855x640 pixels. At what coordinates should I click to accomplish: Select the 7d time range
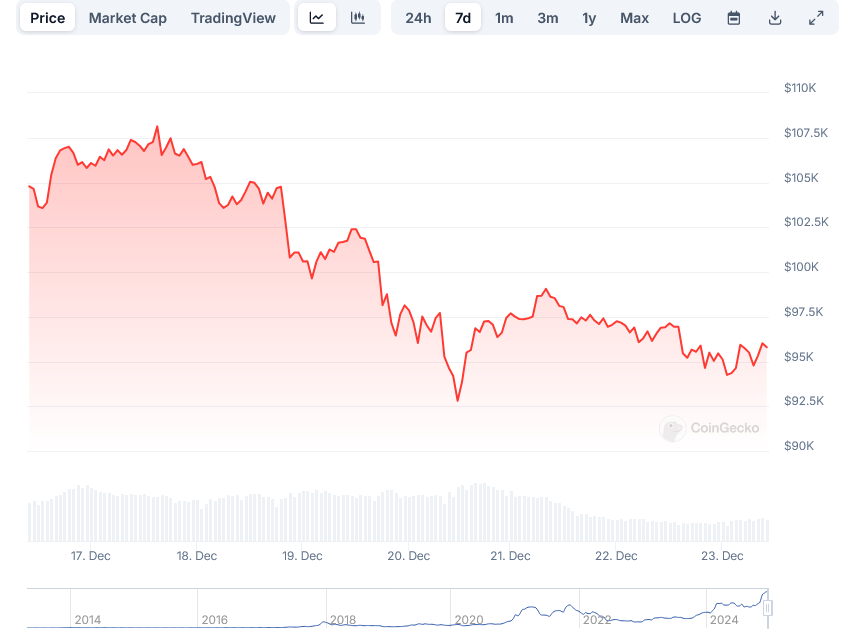point(463,18)
